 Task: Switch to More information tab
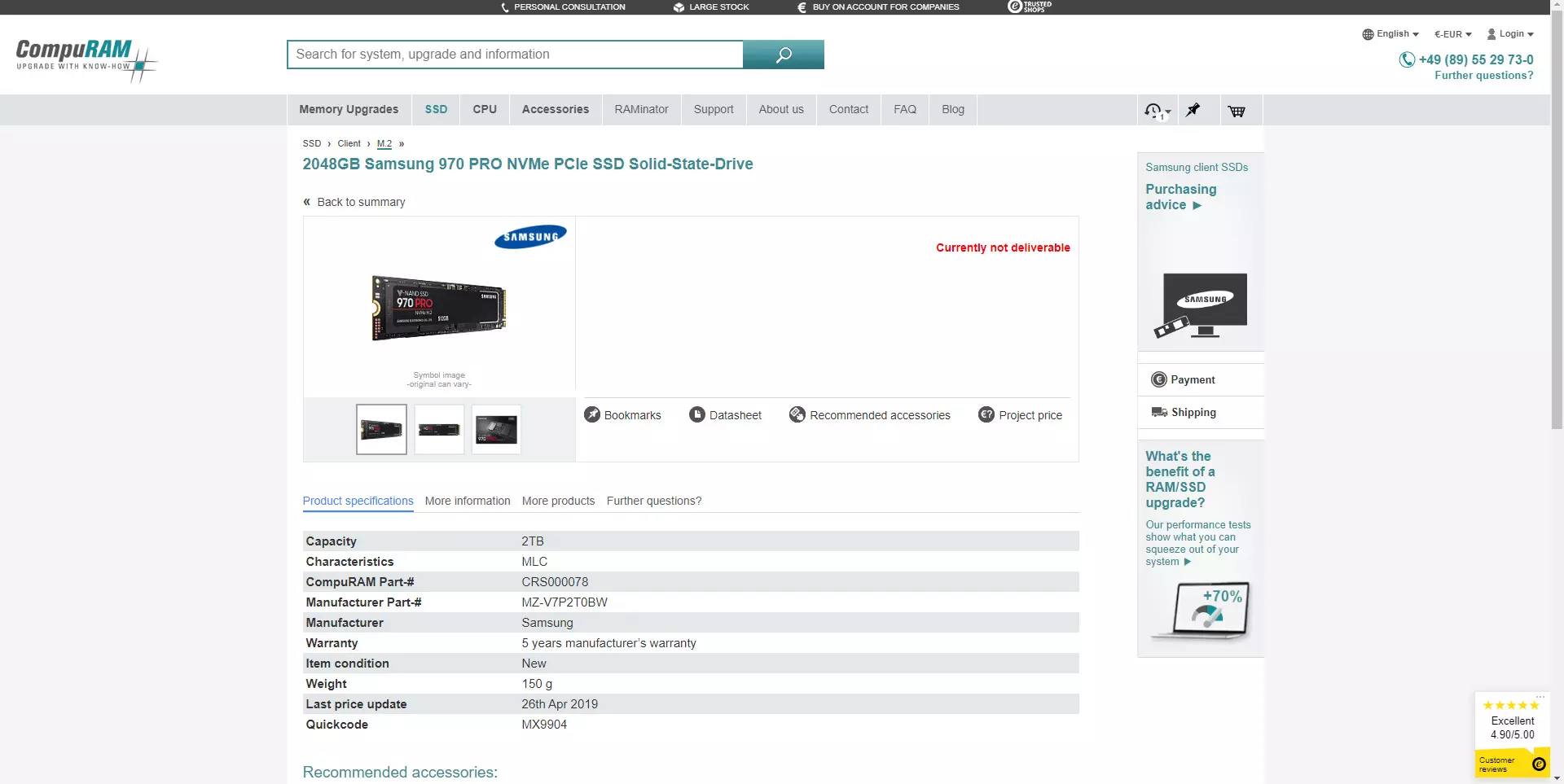click(x=468, y=501)
